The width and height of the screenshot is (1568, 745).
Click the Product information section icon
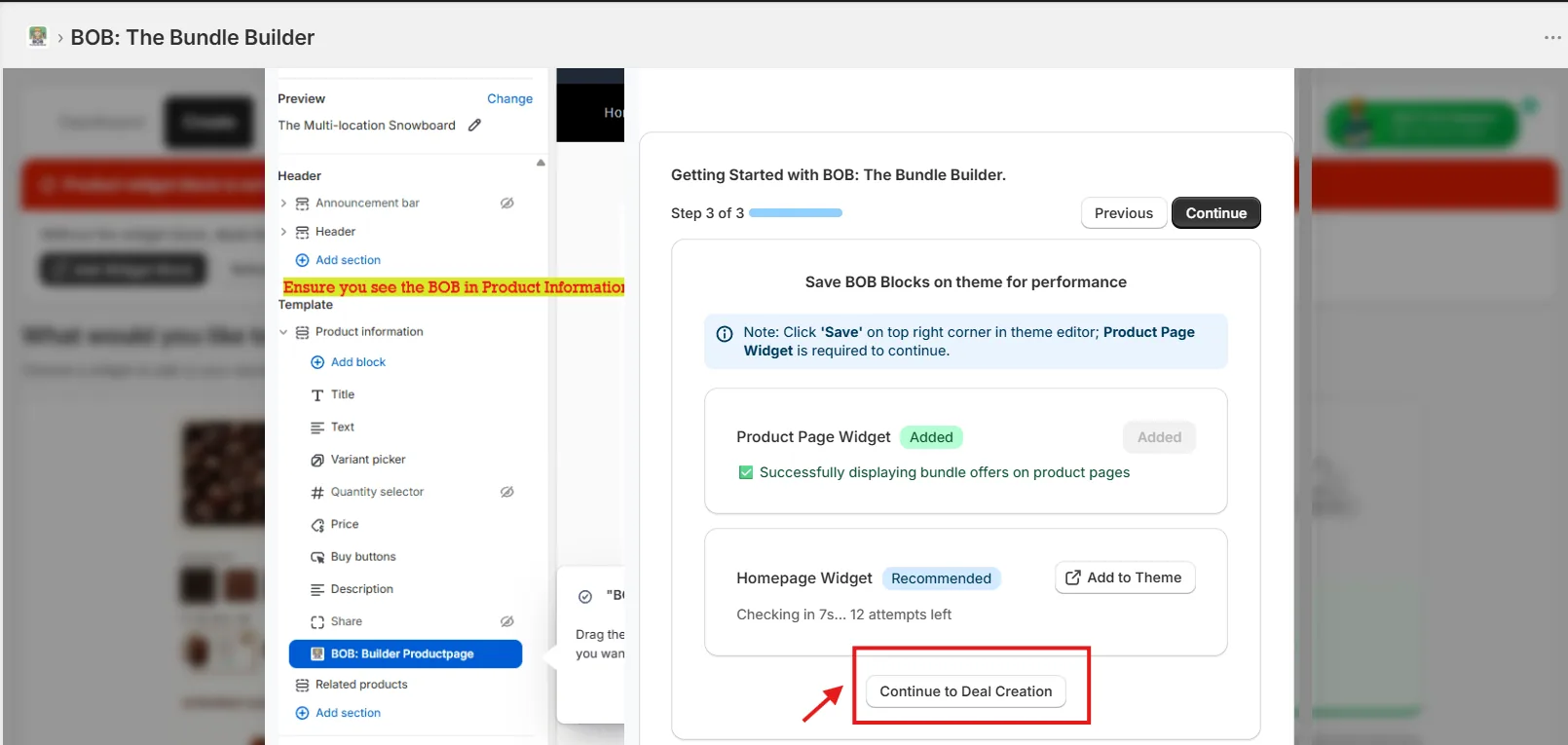(x=302, y=332)
